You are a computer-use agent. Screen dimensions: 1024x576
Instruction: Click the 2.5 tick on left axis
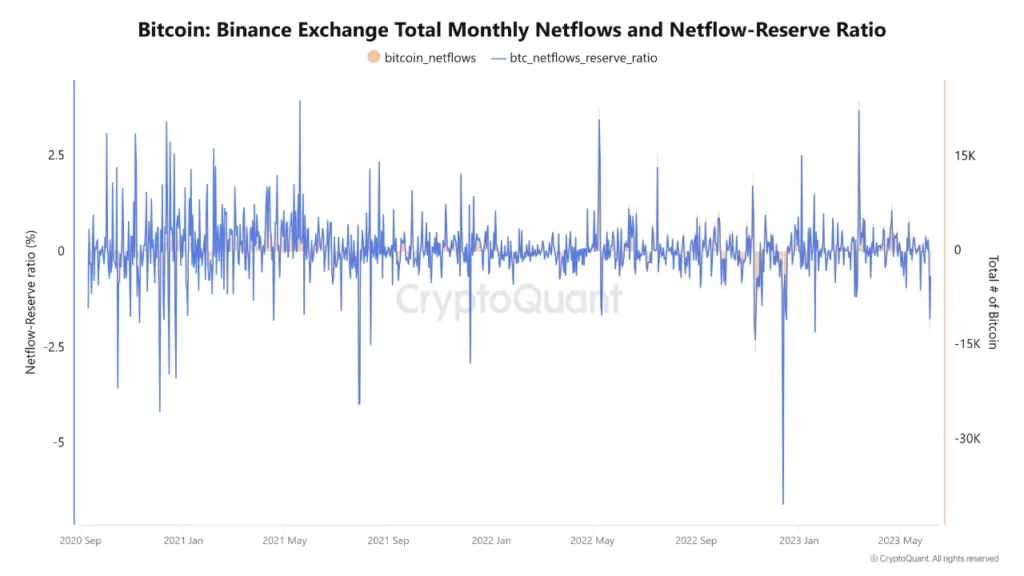click(55, 156)
